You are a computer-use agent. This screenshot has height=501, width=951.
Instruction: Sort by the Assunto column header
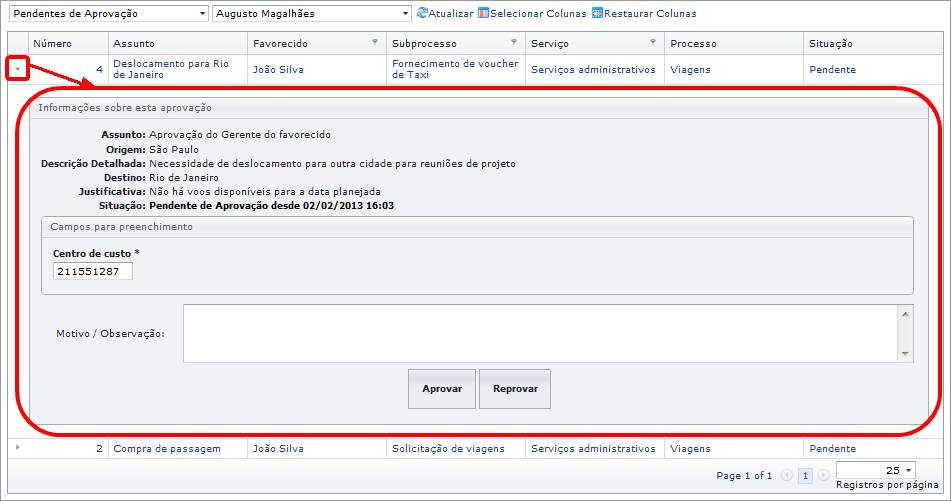point(178,43)
